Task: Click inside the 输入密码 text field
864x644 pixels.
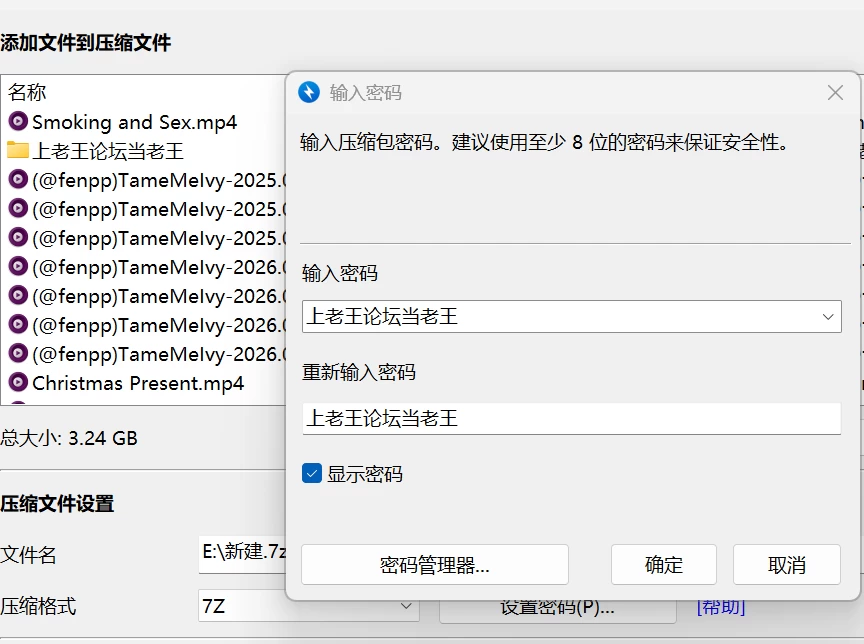Action: pyautogui.click(x=559, y=316)
